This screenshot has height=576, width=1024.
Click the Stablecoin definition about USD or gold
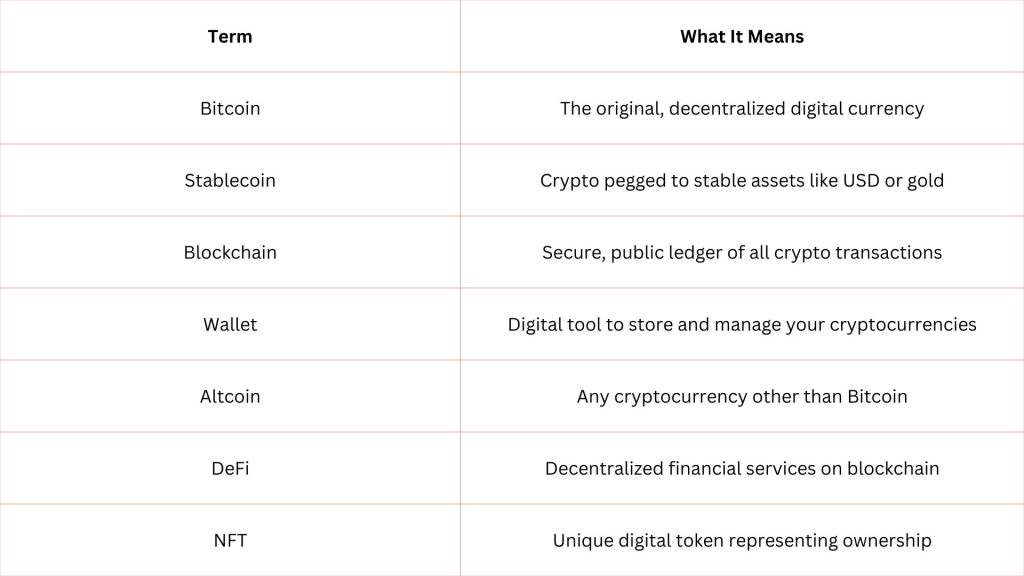(x=742, y=180)
